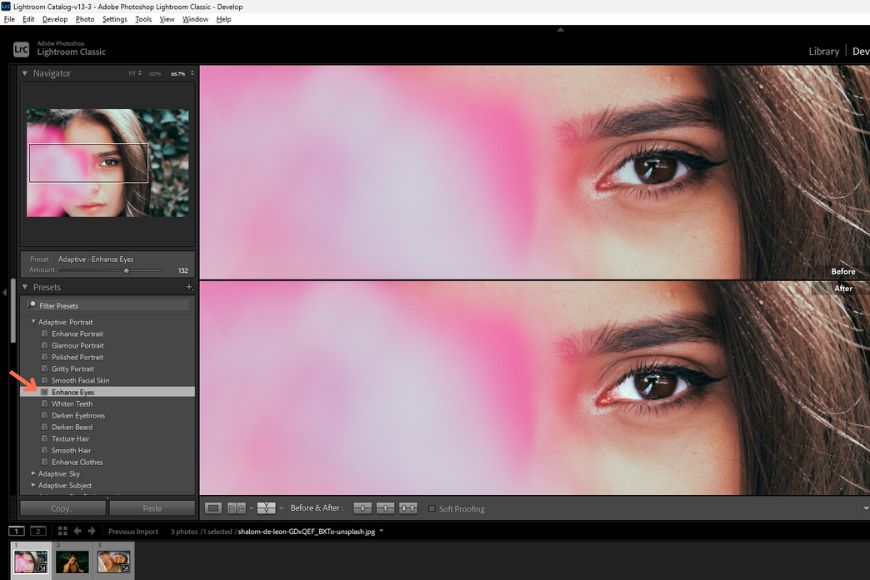Enable the Soft Proofing checkbox
Screen dimensions: 870x580
click(432, 509)
